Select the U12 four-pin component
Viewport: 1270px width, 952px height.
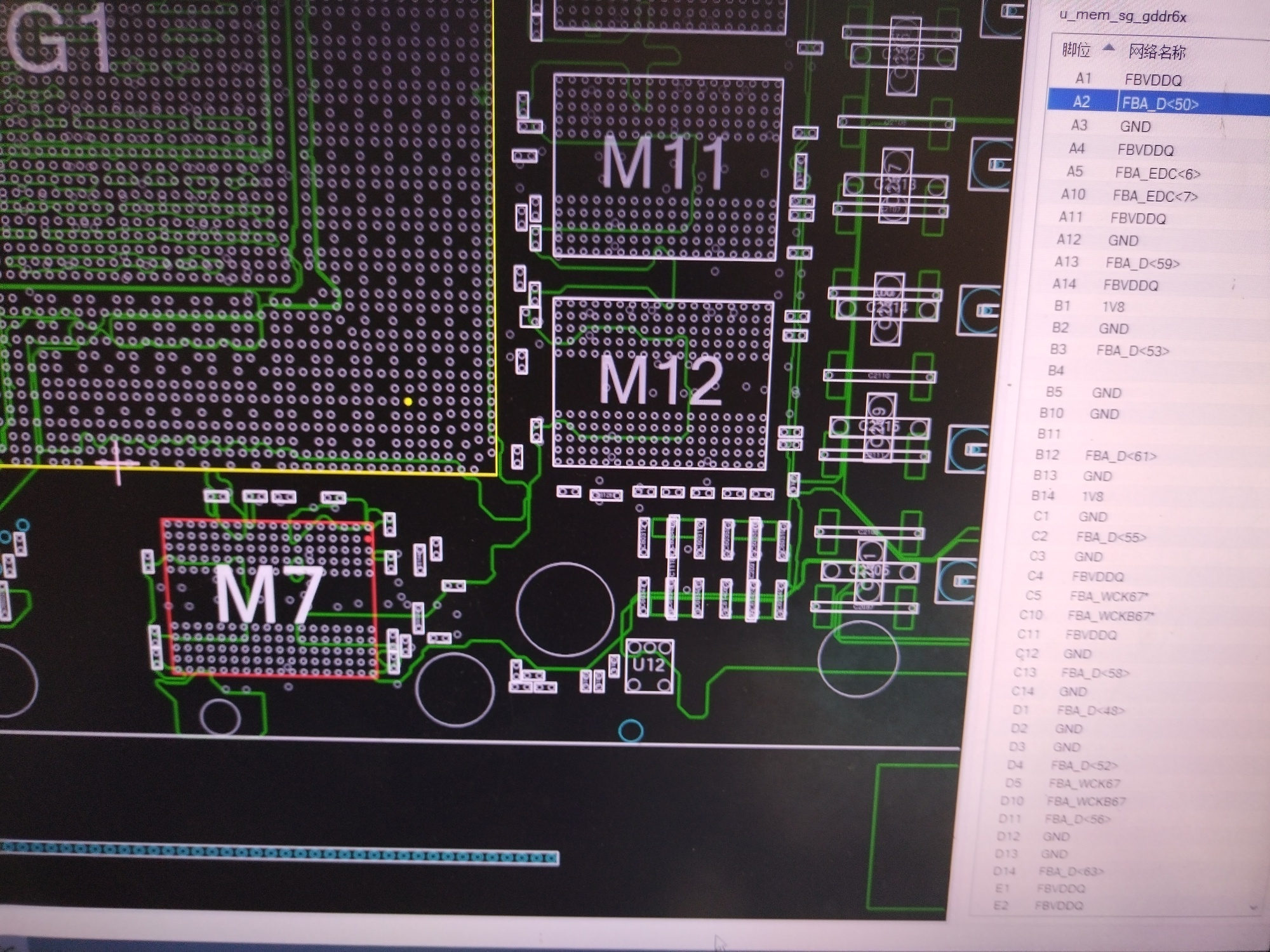click(x=649, y=666)
